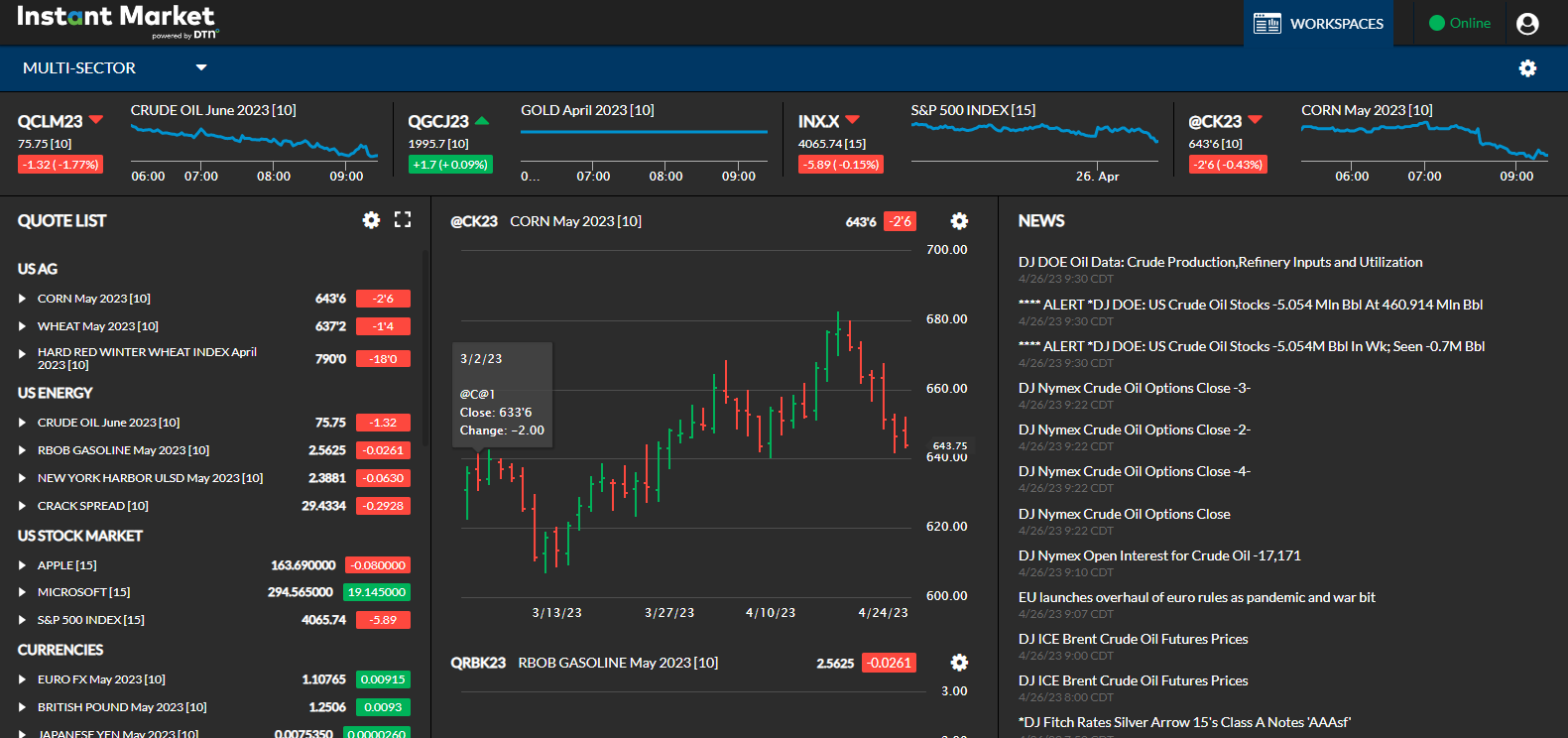Click the US AG section heading
This screenshot has height=738, width=1568.
[38, 269]
